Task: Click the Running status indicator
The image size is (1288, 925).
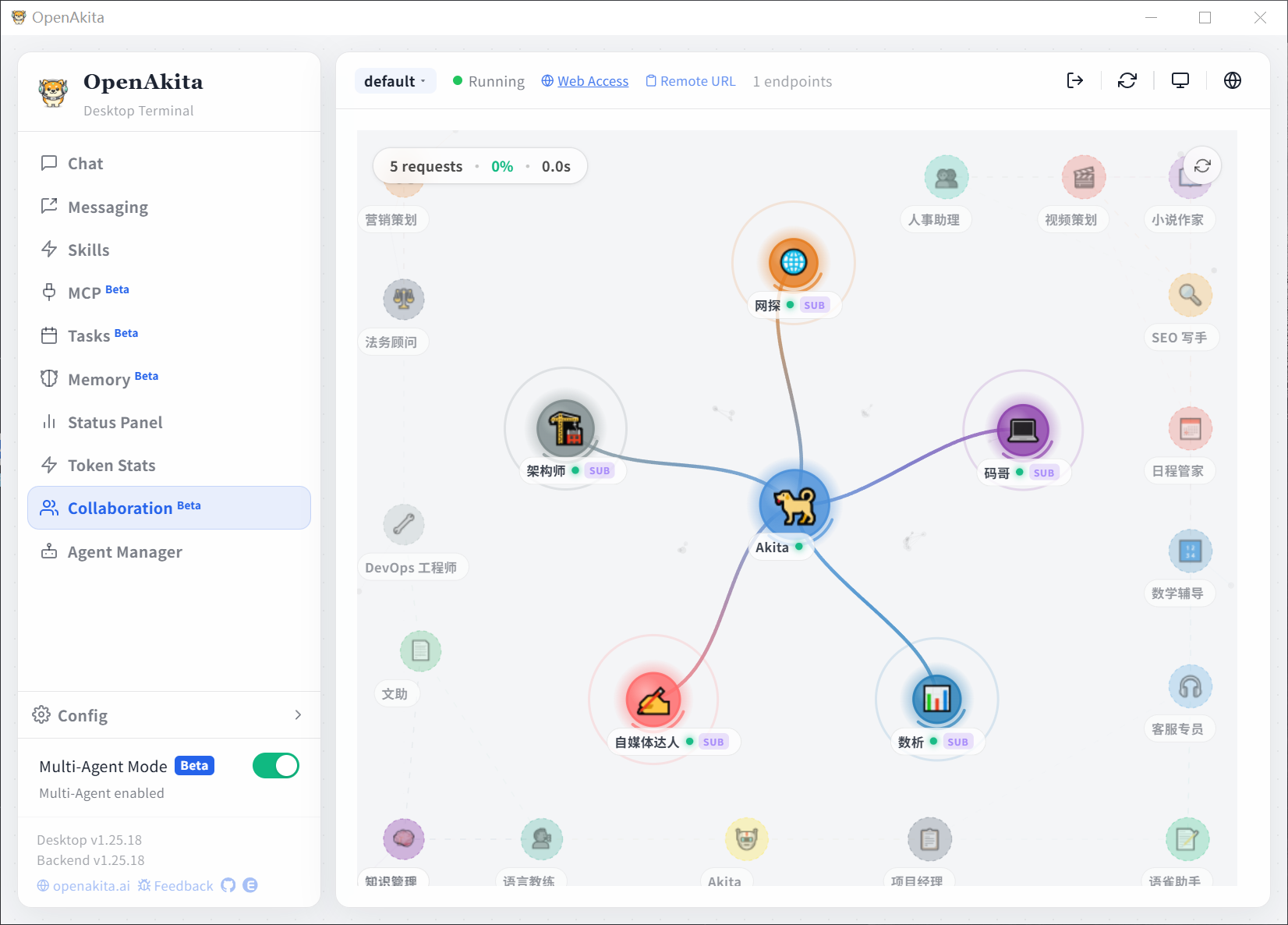Action: click(489, 81)
